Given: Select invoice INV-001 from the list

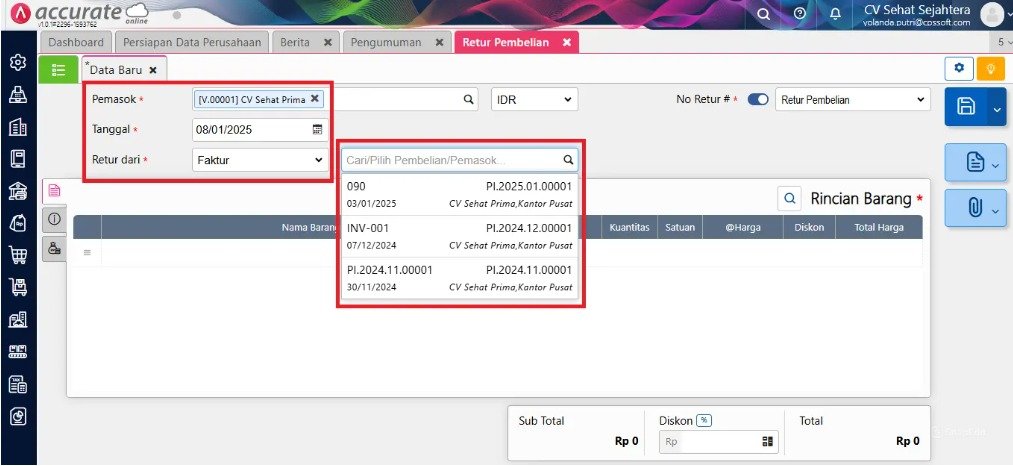Looking at the screenshot, I should 459,237.
